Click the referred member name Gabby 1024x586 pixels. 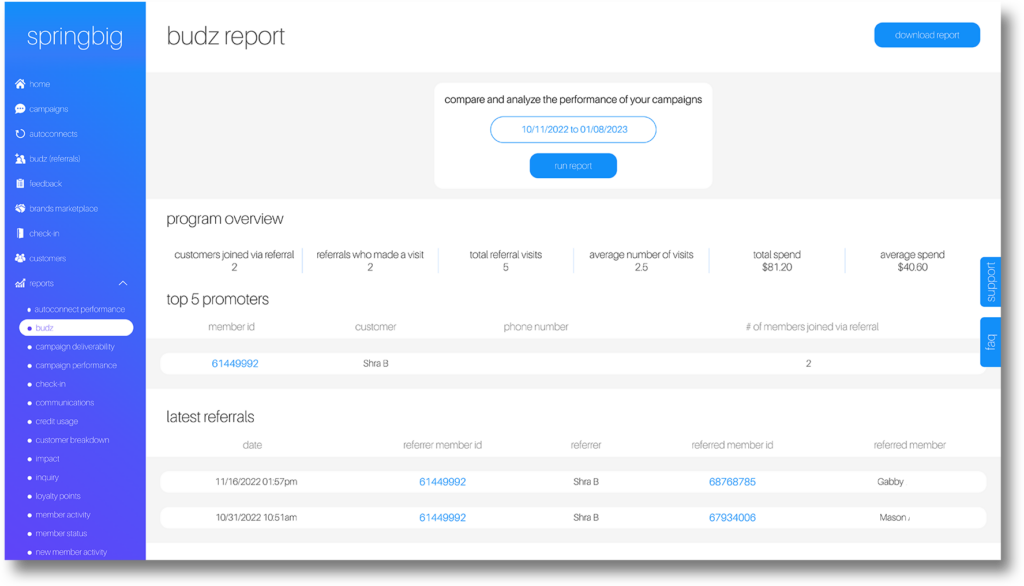click(x=890, y=481)
